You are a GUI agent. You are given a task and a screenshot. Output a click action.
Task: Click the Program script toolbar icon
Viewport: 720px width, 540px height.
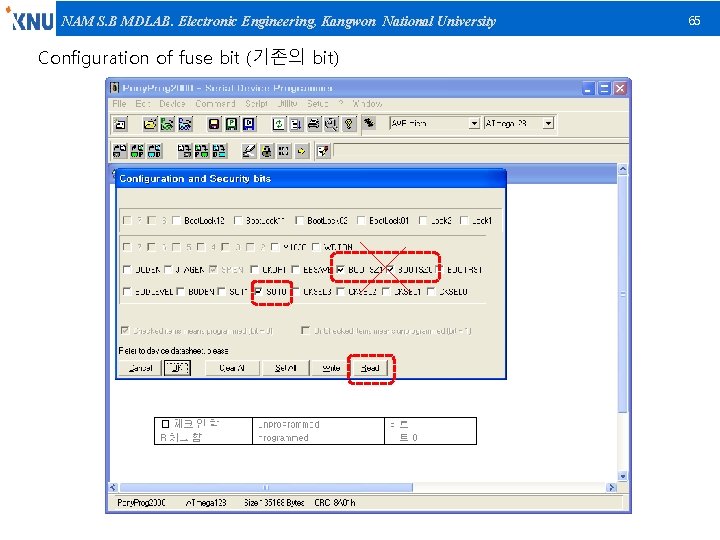[296, 124]
